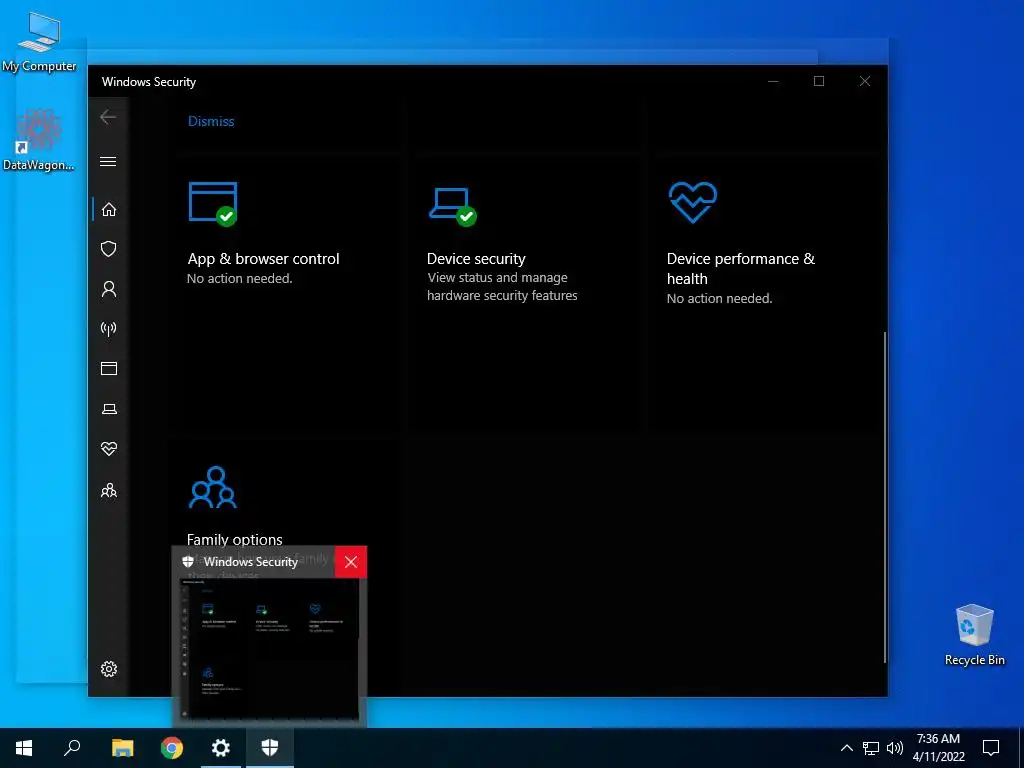
Task: Open Firewall & network protection antenna icon
Action: (109, 328)
